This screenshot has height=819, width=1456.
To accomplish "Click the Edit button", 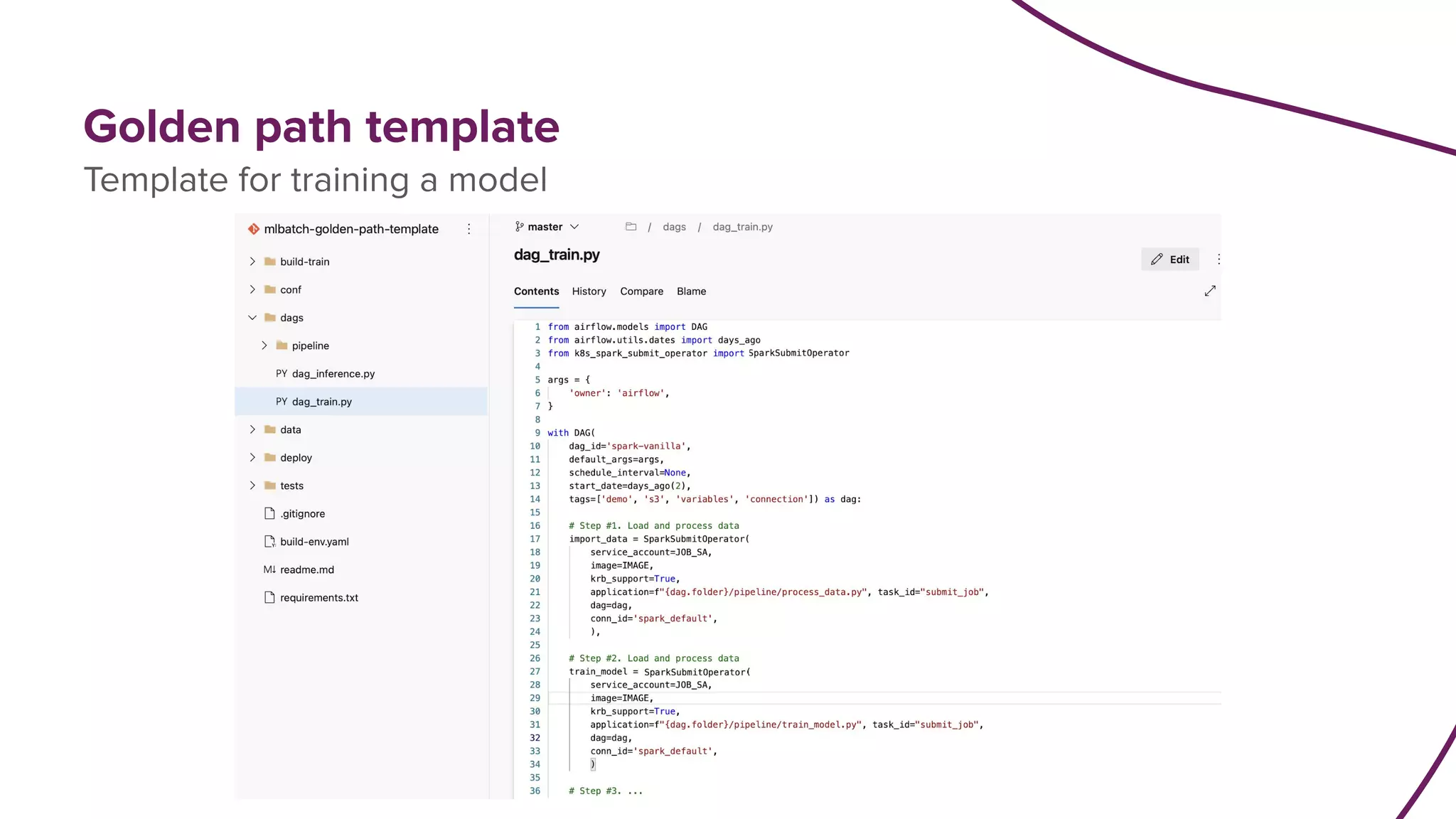I will pos(1170,259).
